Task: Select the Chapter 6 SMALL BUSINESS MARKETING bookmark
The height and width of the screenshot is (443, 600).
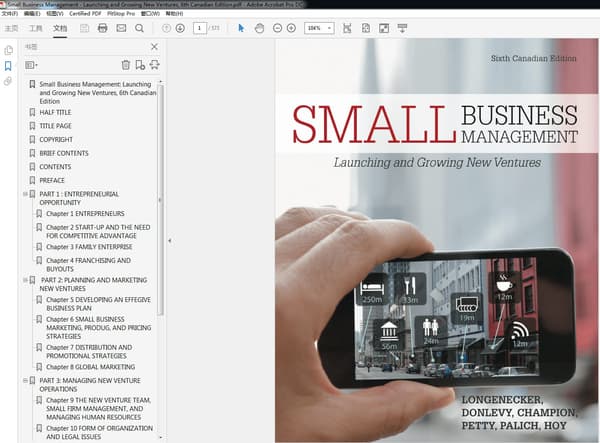Action: click(x=99, y=328)
